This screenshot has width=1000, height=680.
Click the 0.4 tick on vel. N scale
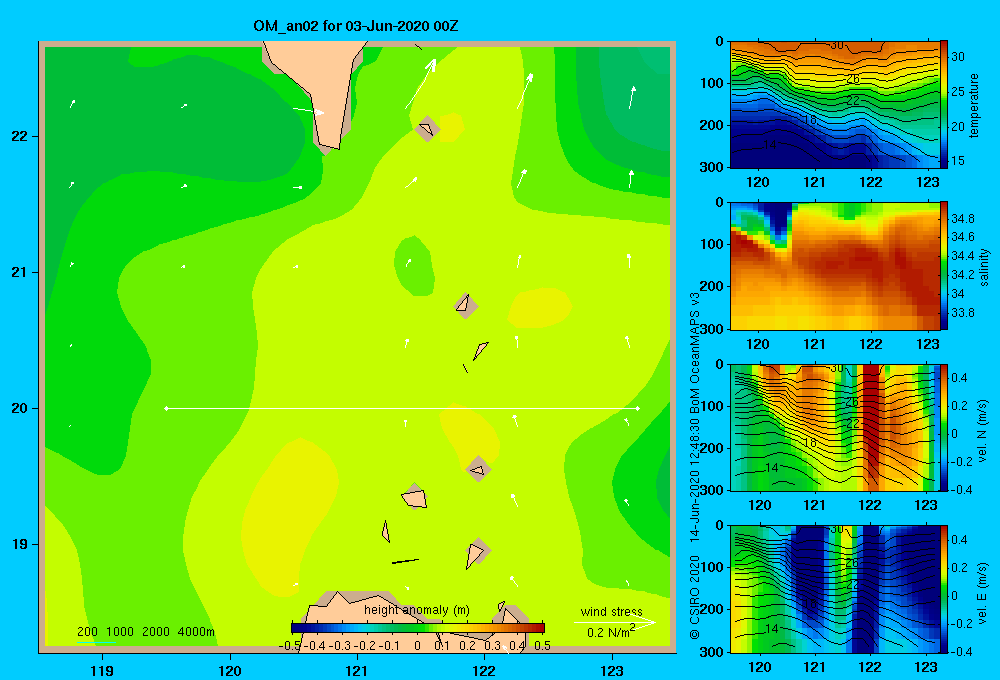click(x=959, y=378)
